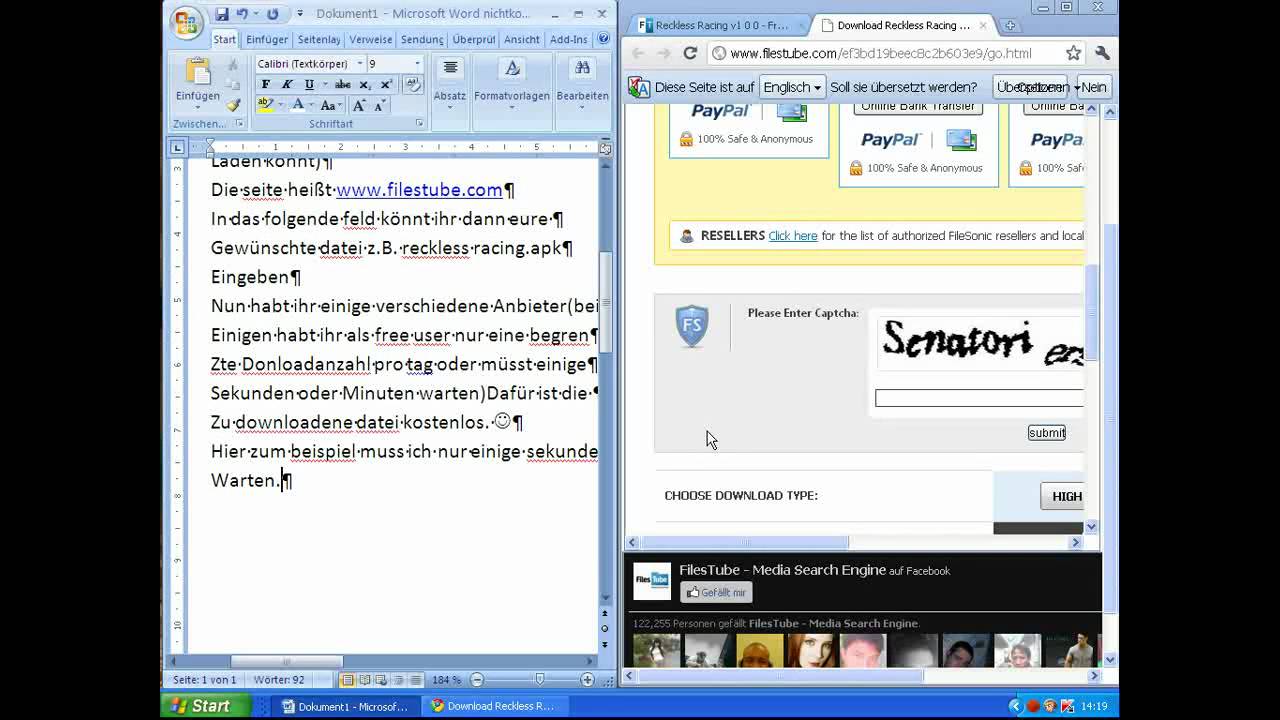The width and height of the screenshot is (1280, 720).
Task: Open the Englisch language dropdown in translate bar
Action: [x=791, y=87]
